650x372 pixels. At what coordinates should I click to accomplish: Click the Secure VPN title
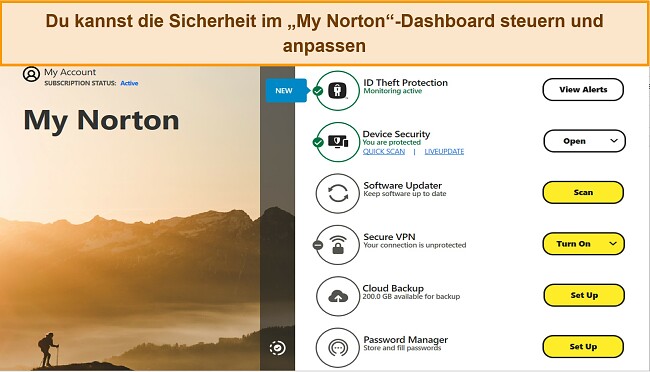389,237
